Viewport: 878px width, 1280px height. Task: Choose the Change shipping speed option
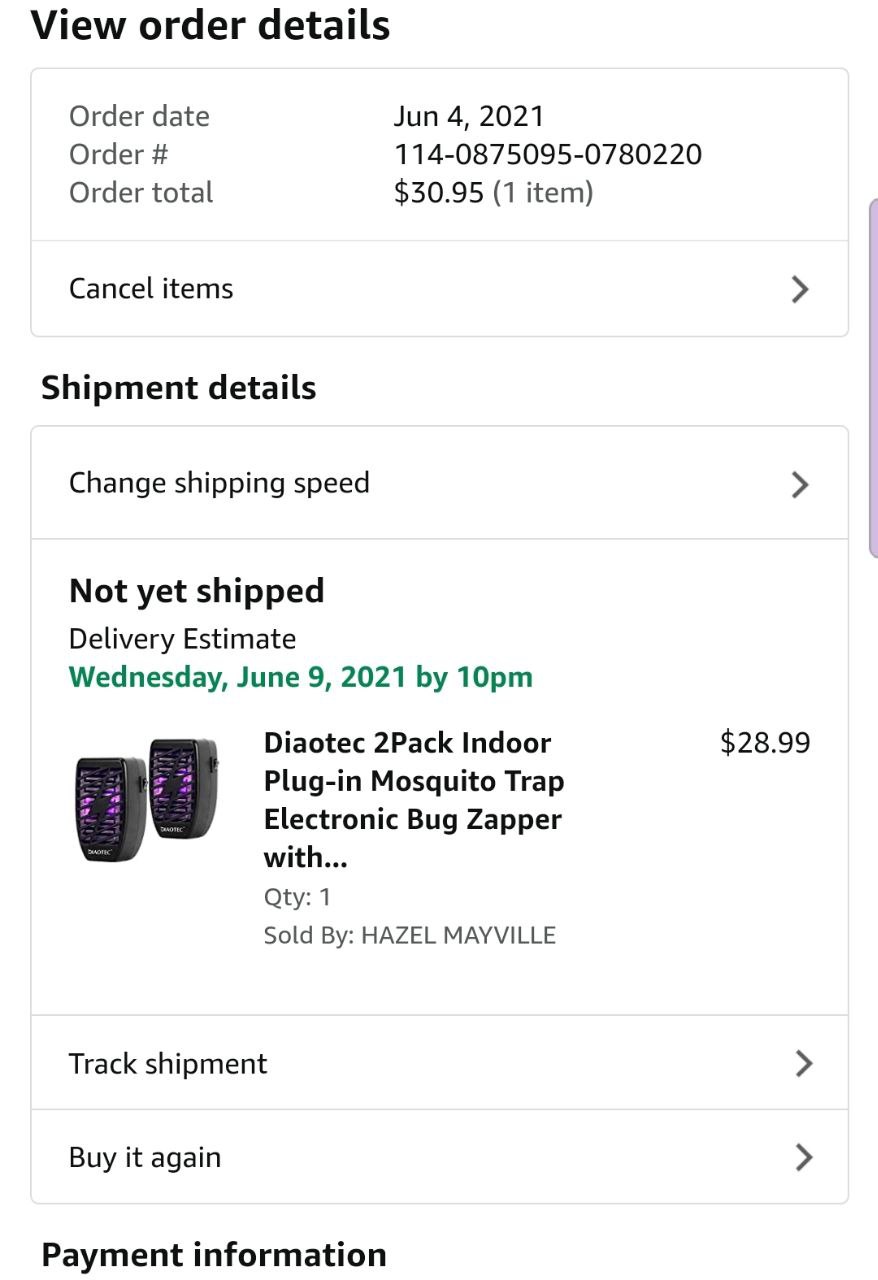pyautogui.click(x=219, y=483)
